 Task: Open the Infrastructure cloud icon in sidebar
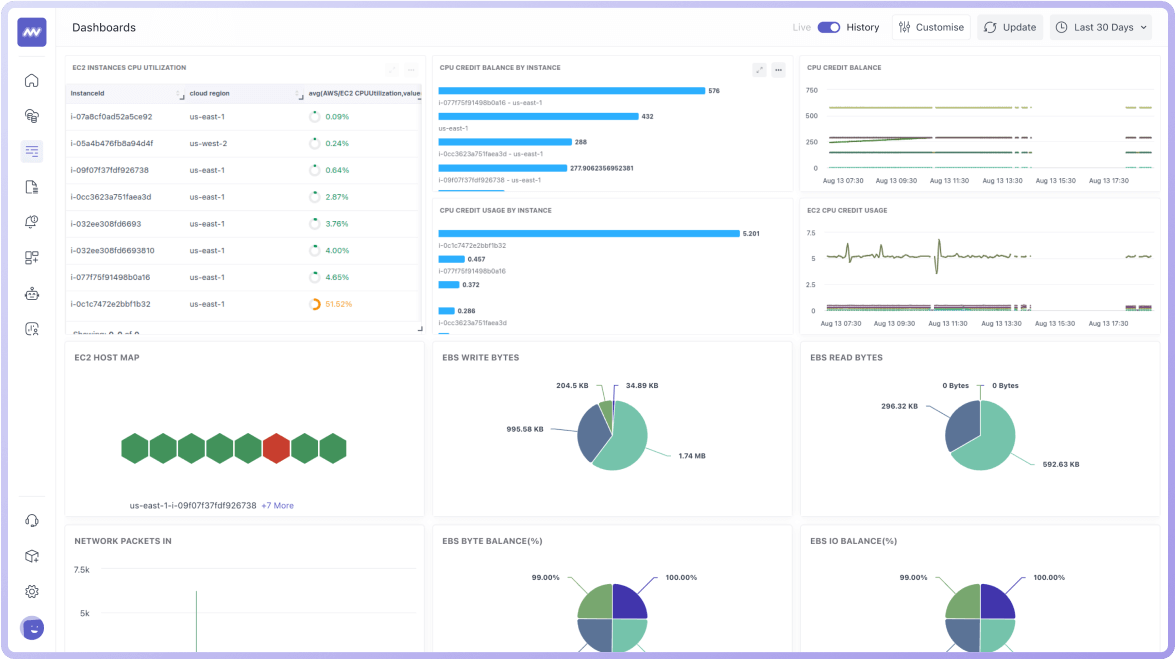coord(31,115)
